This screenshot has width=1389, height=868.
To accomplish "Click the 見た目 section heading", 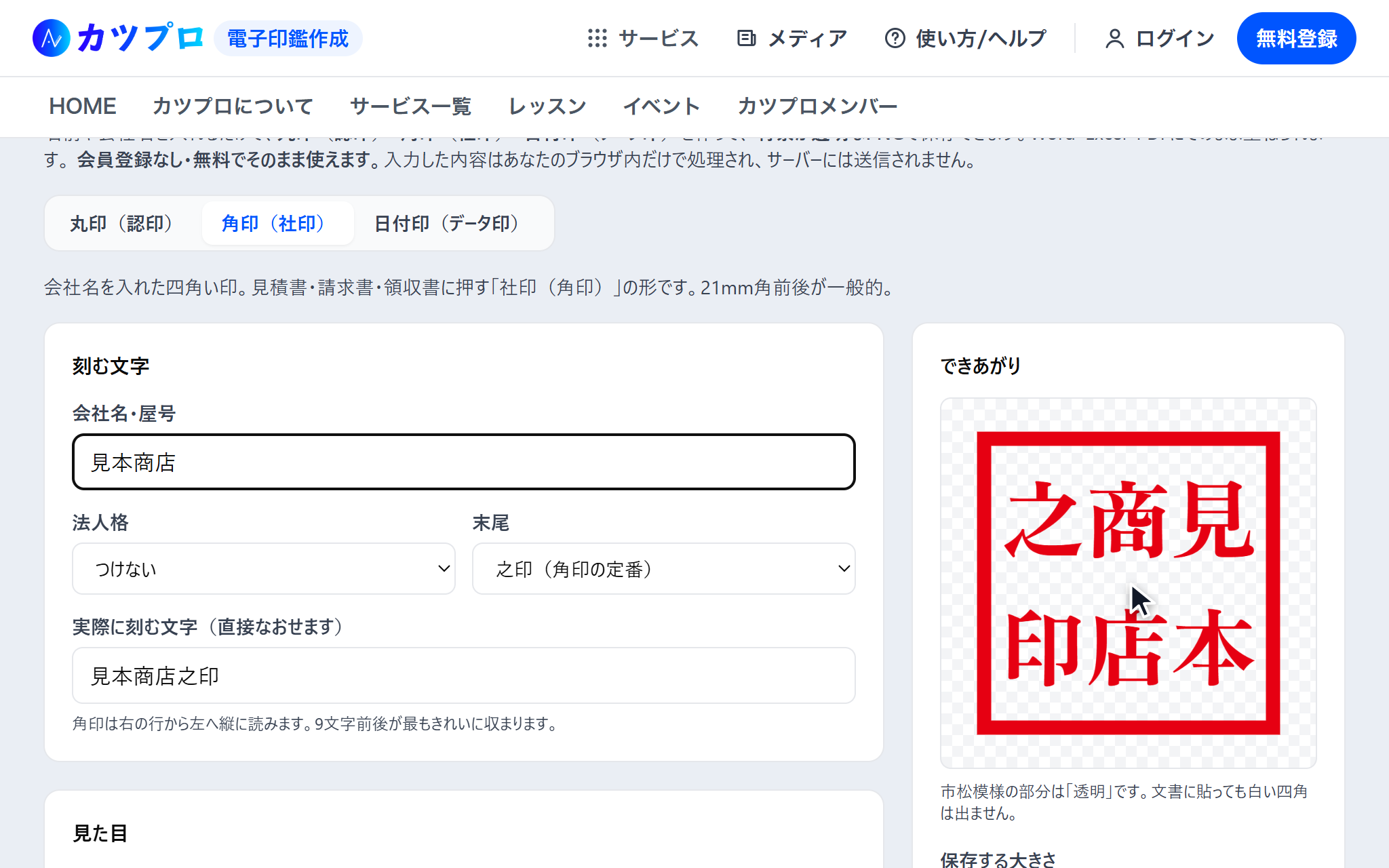I will (x=100, y=833).
